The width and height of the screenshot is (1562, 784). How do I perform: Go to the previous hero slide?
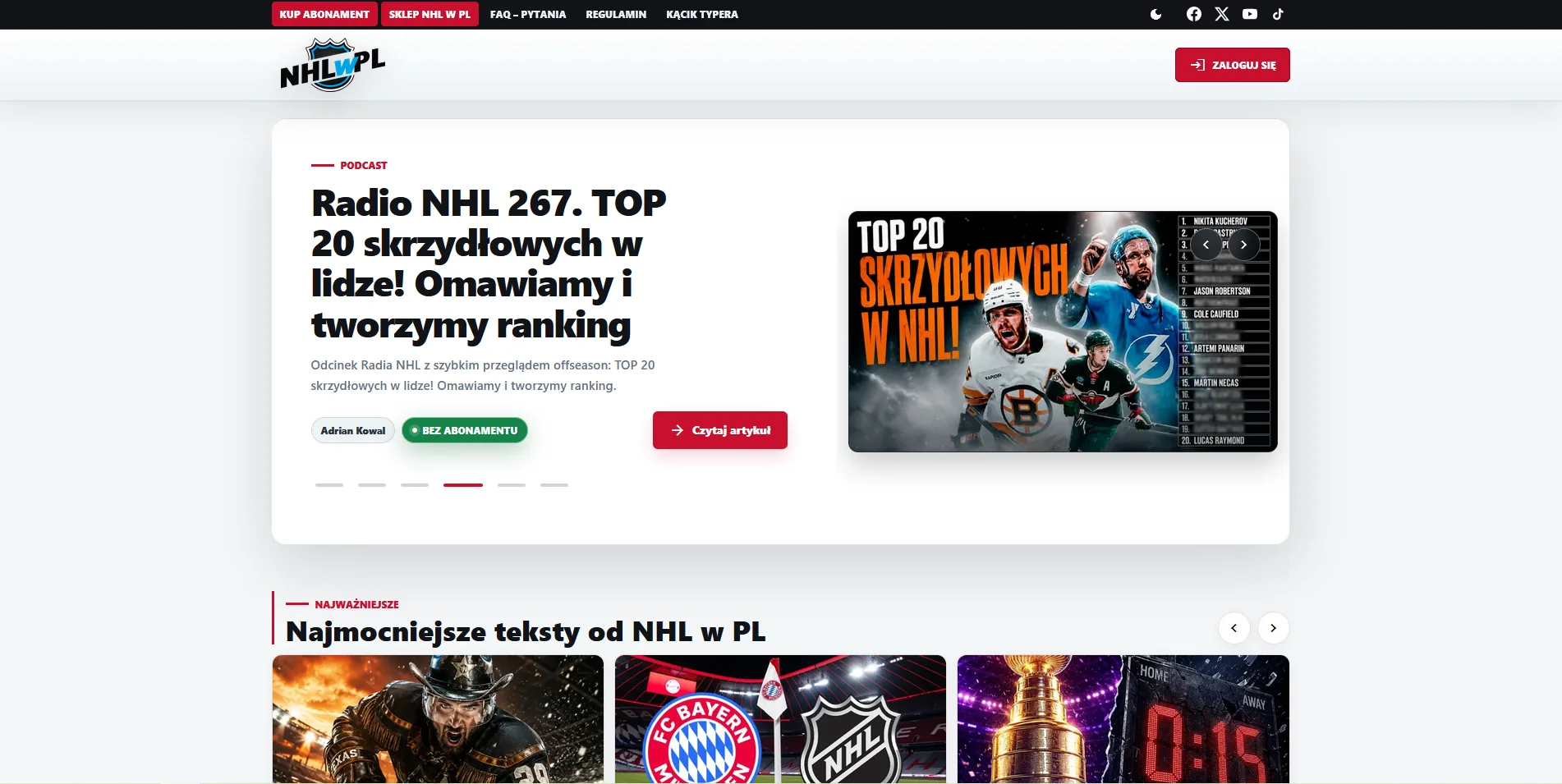click(x=1206, y=245)
